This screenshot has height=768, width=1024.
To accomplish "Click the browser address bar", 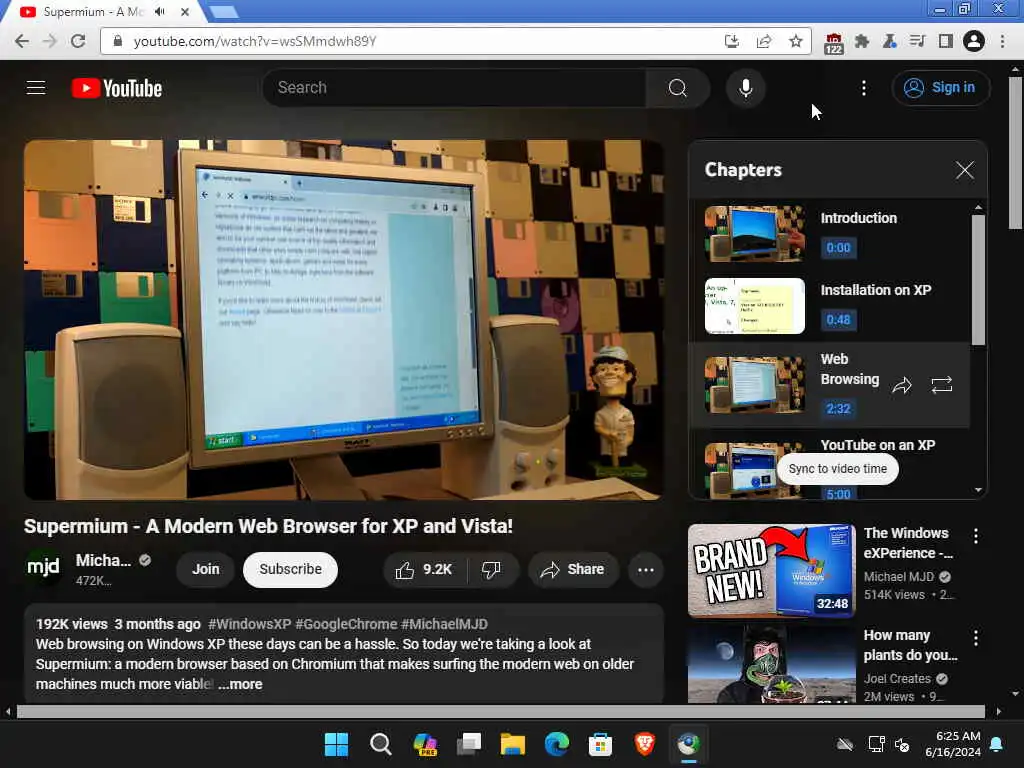I will point(418,41).
